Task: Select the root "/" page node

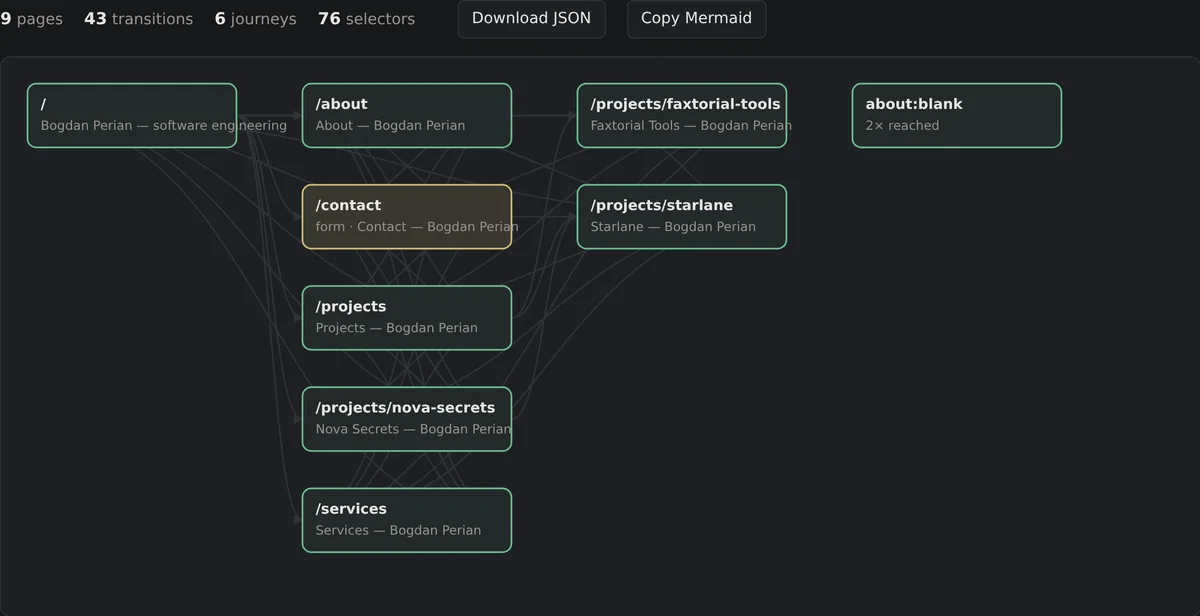Action: [132, 115]
